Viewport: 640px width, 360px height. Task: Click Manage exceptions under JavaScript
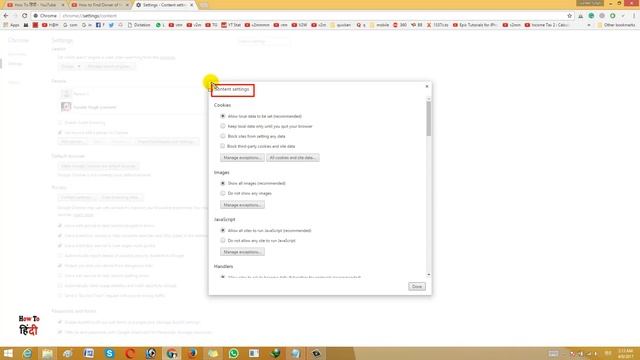(x=242, y=252)
